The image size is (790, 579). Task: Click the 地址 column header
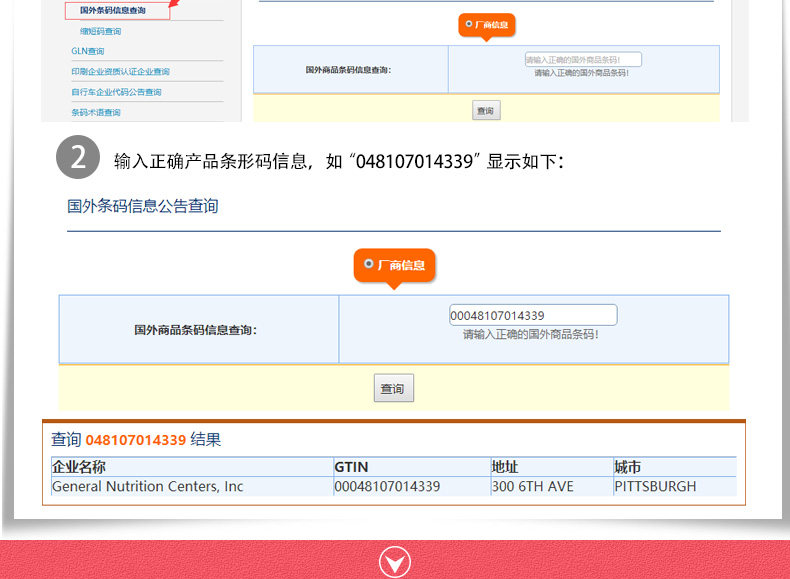coord(505,467)
